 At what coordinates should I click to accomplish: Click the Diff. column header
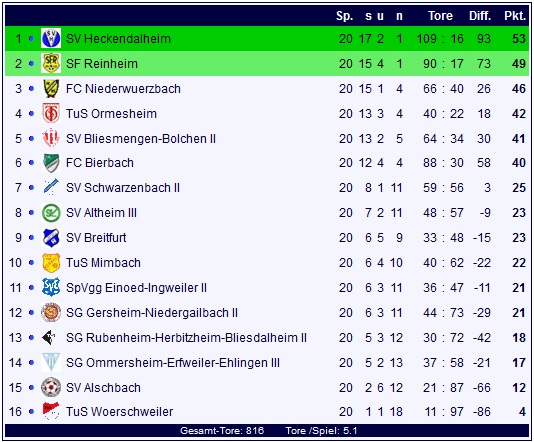(x=480, y=16)
